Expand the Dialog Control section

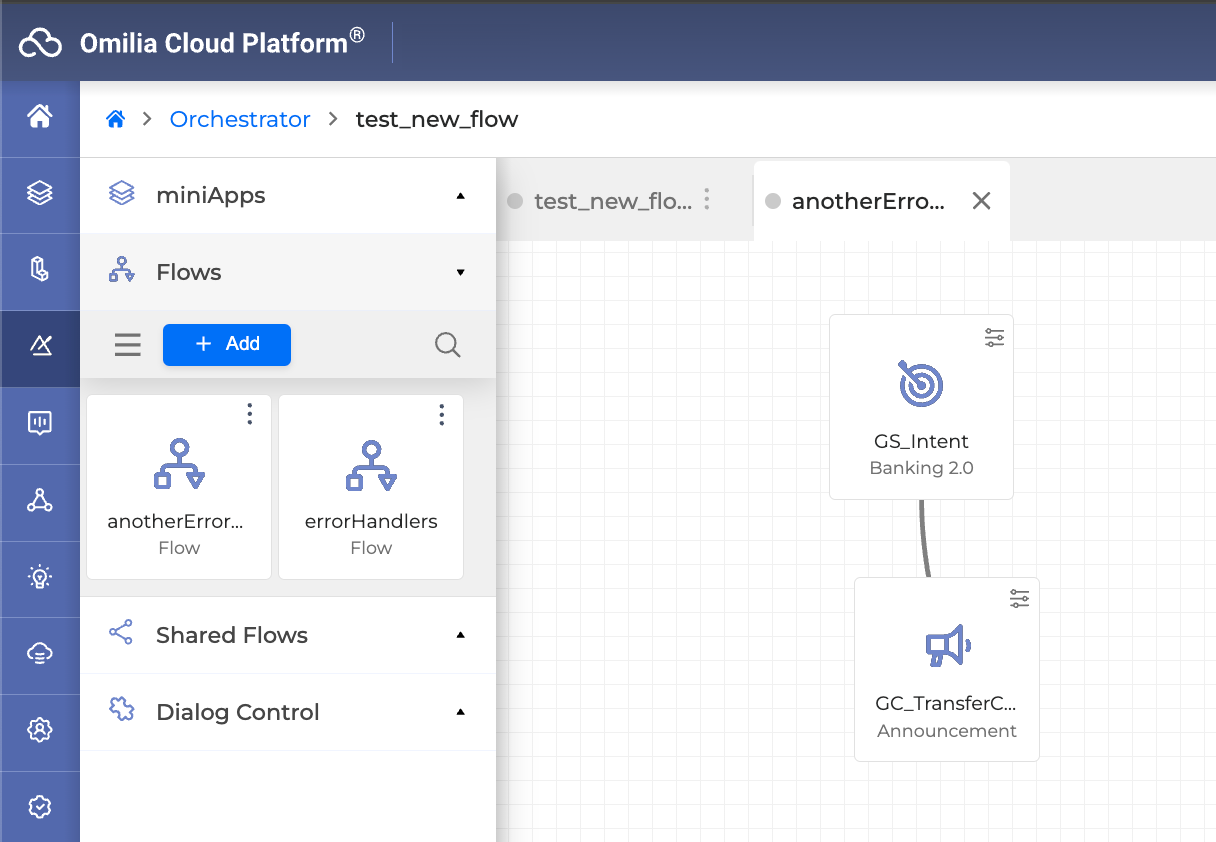tap(460, 712)
